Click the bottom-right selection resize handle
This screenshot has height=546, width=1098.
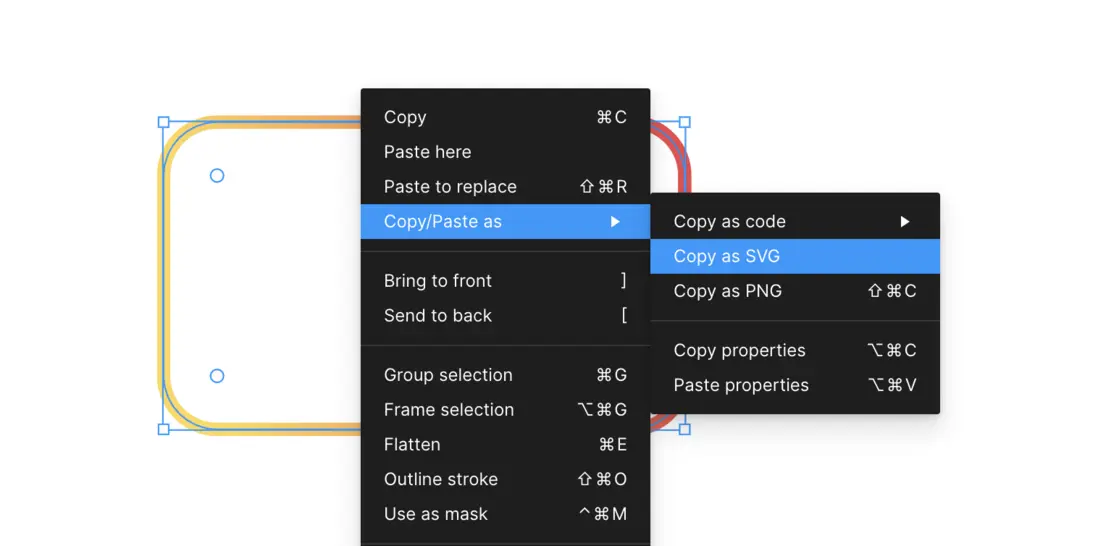[685, 429]
